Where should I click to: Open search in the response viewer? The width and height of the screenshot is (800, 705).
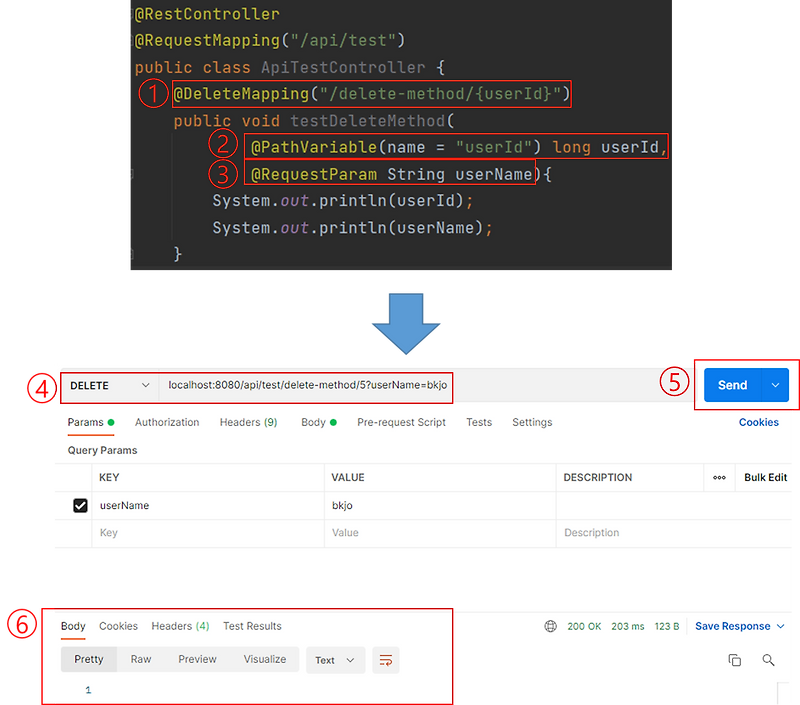768,660
